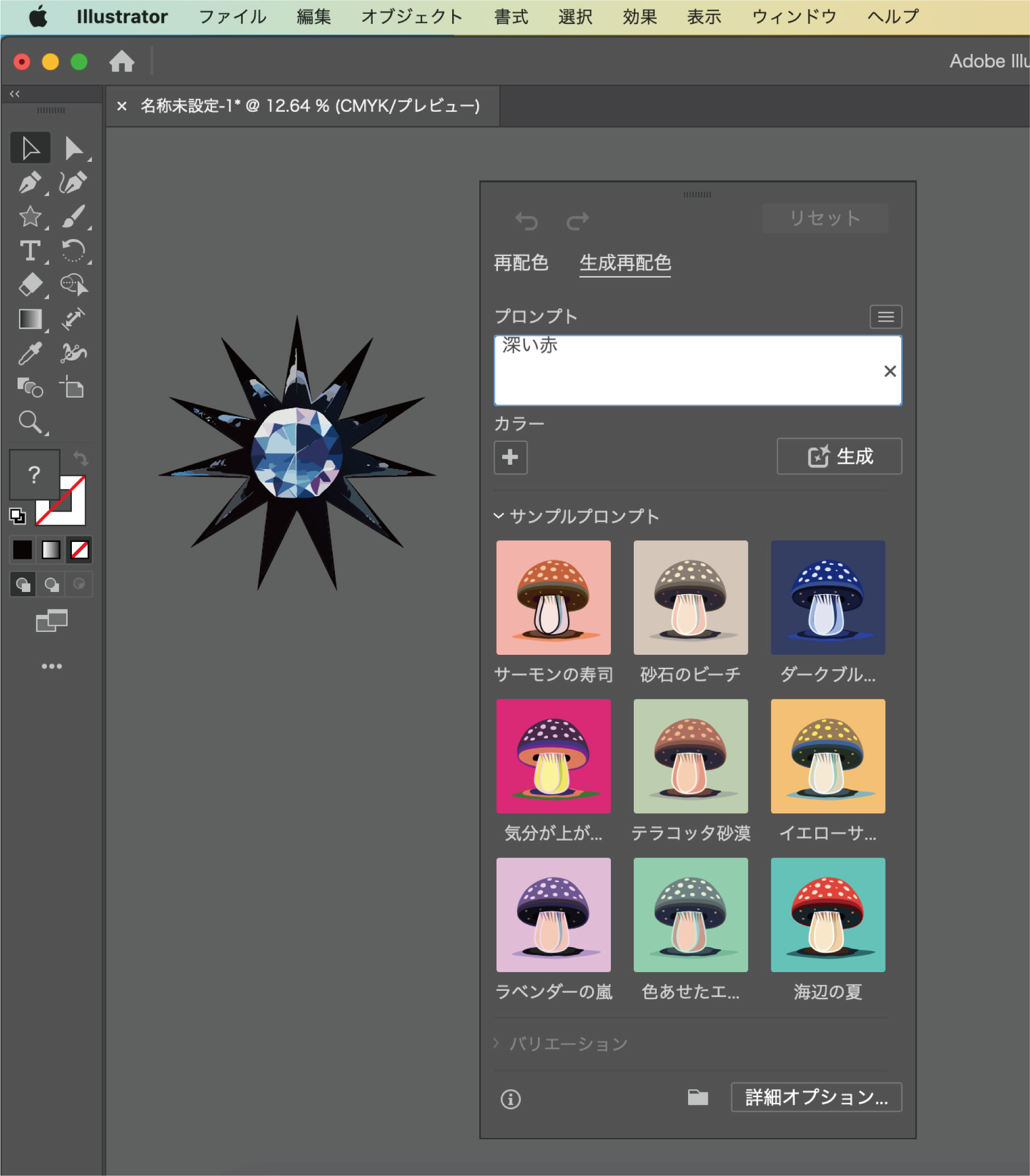Image resolution: width=1030 pixels, height=1176 pixels.
Task: Select the Type tool
Action: [x=29, y=251]
